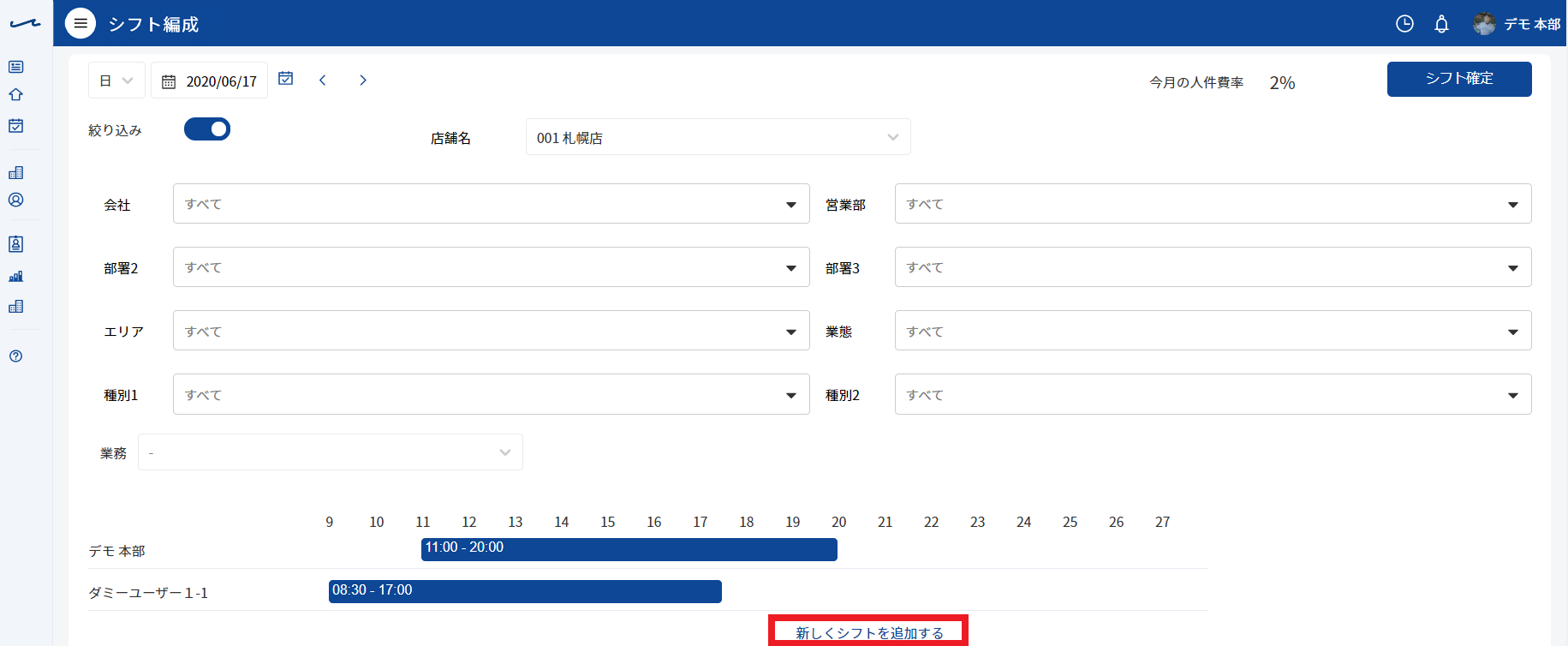The width and height of the screenshot is (1568, 646).
Task: Go to previous day arrow
Action: [x=323, y=80]
